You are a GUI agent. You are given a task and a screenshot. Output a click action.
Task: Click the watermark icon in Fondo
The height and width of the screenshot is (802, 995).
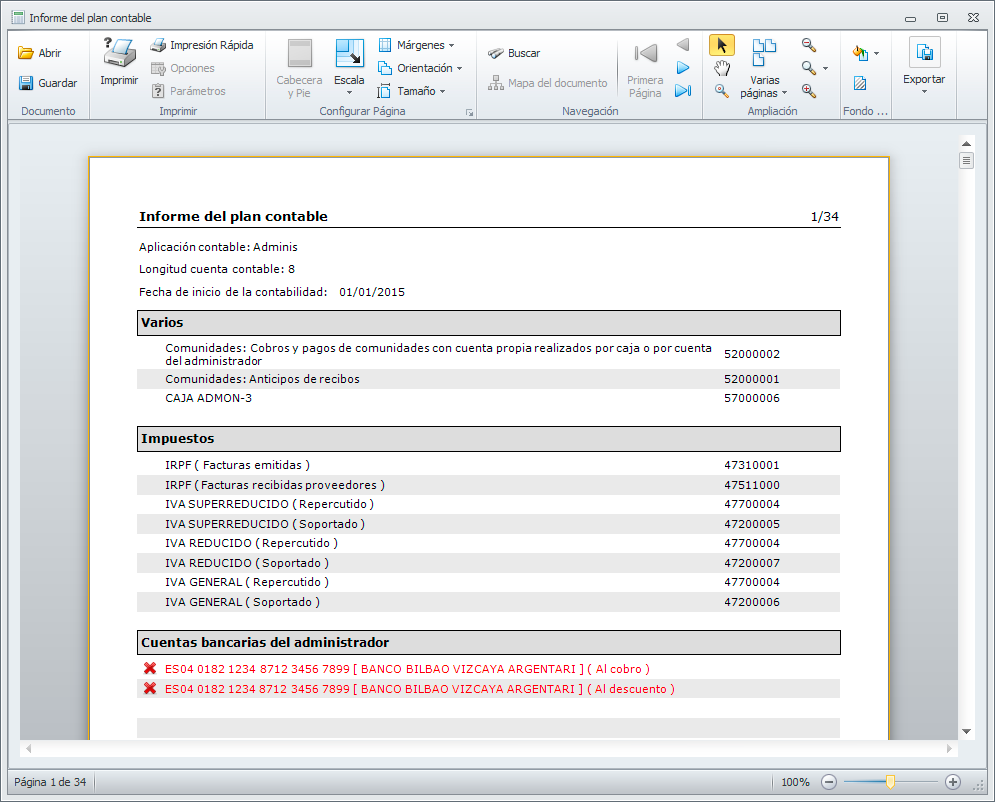coord(860,84)
